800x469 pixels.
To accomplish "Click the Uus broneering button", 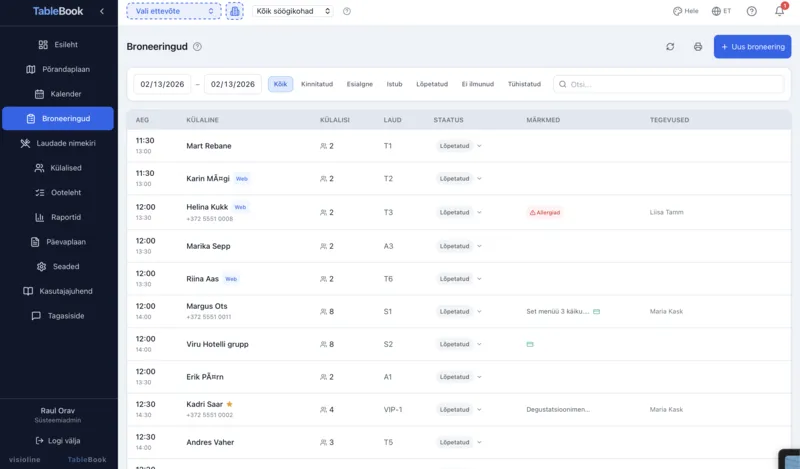I will click(x=752, y=47).
